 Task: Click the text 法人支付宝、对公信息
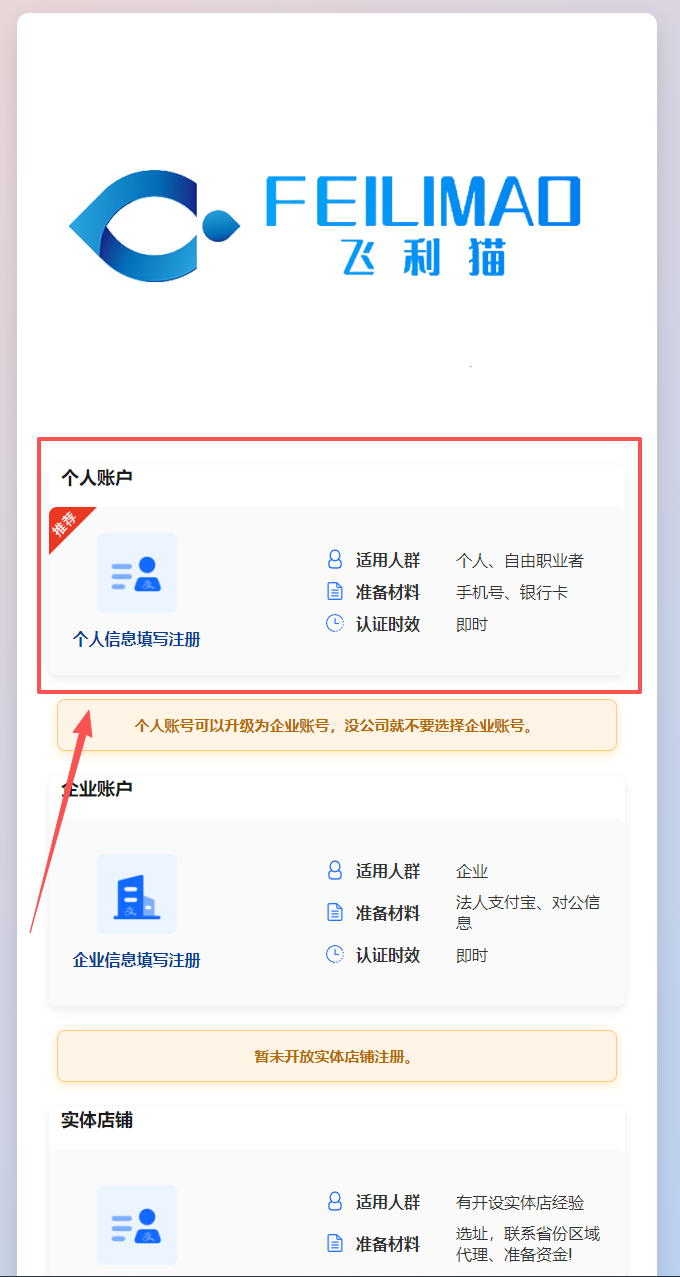tap(528, 913)
